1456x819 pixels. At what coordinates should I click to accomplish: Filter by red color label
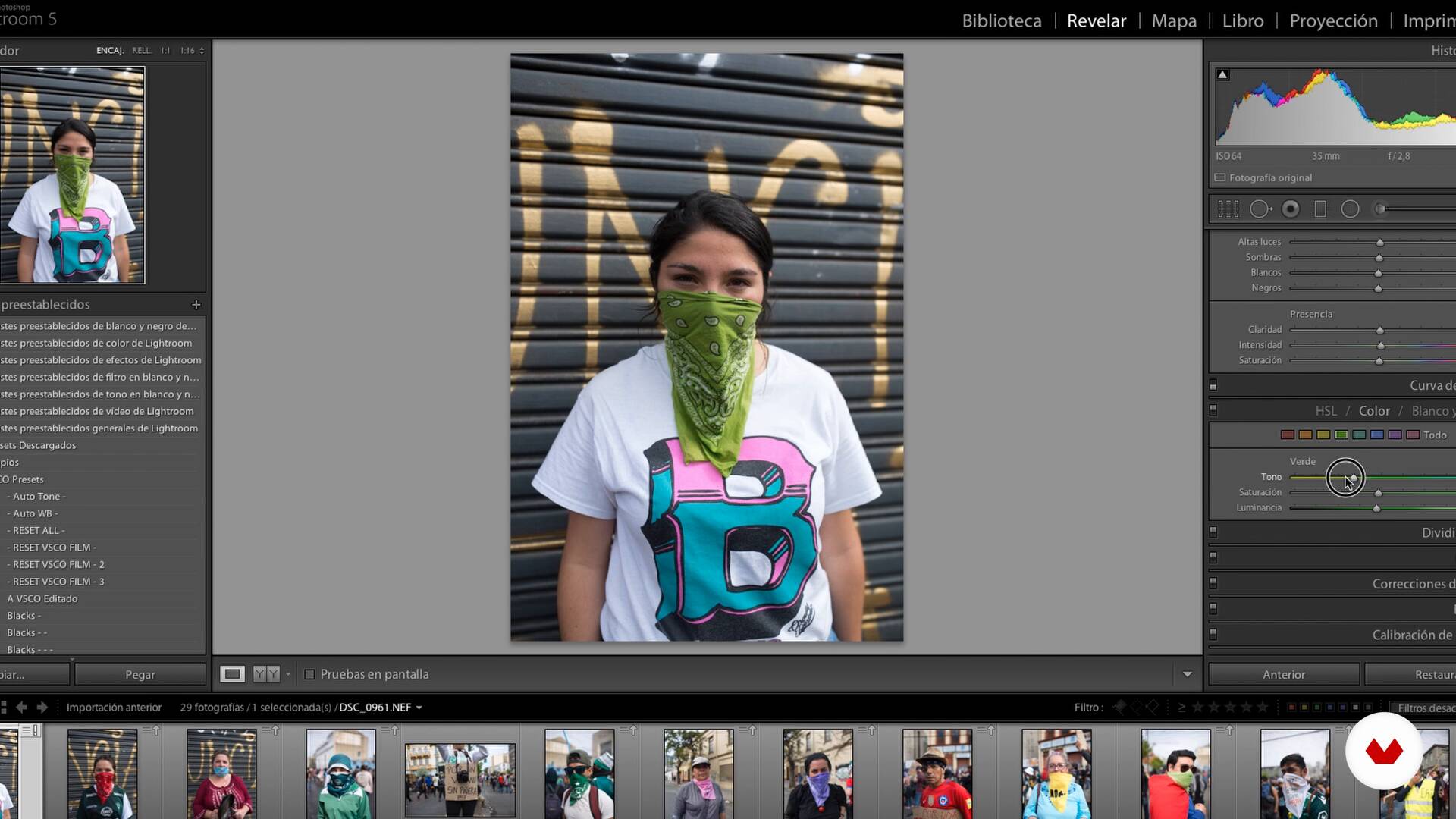point(1291,708)
